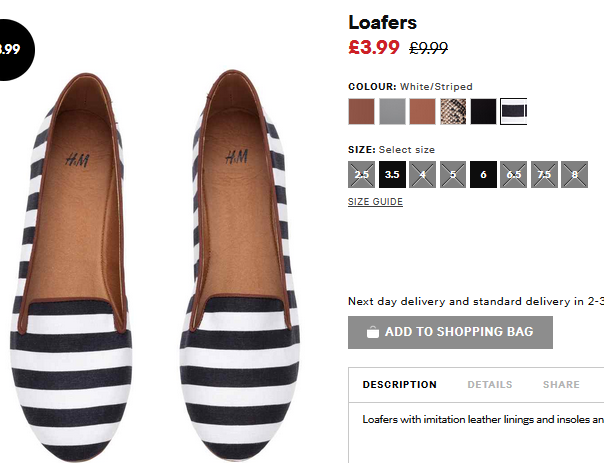Select the white/striped colour swatch
The width and height of the screenshot is (604, 463).
point(513,112)
